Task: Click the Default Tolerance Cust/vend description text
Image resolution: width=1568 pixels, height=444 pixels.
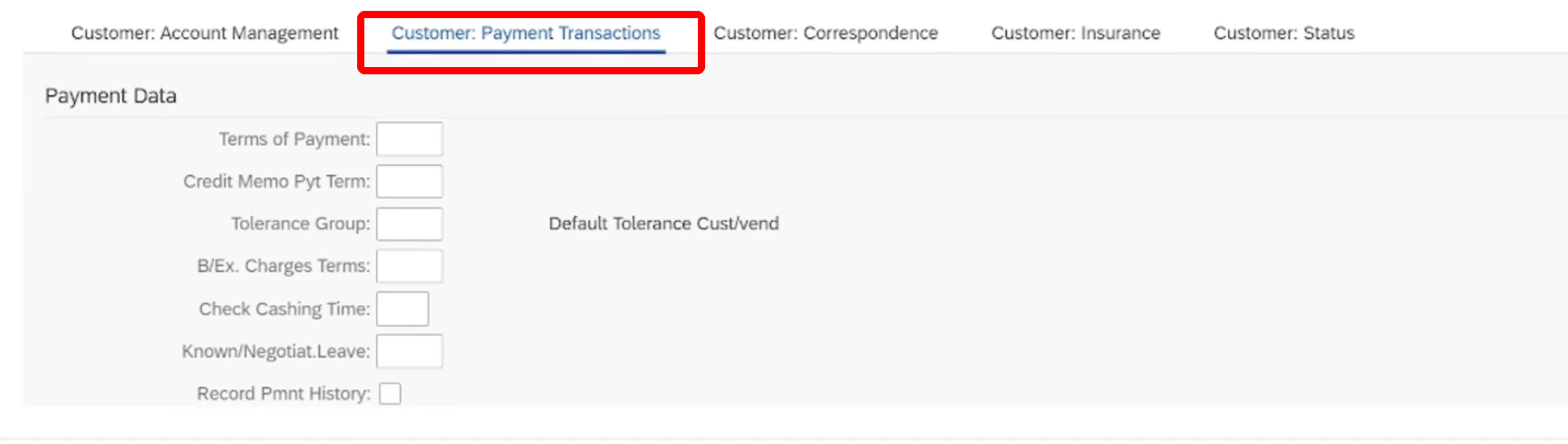Action: [x=663, y=224]
